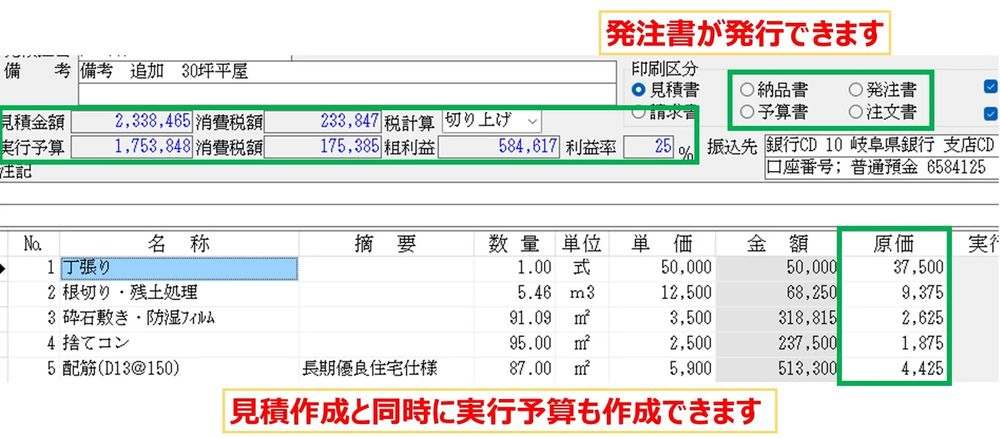The height and width of the screenshot is (438, 1000).
Task: Click the row selector arrow for row 1
Action: click(3, 268)
